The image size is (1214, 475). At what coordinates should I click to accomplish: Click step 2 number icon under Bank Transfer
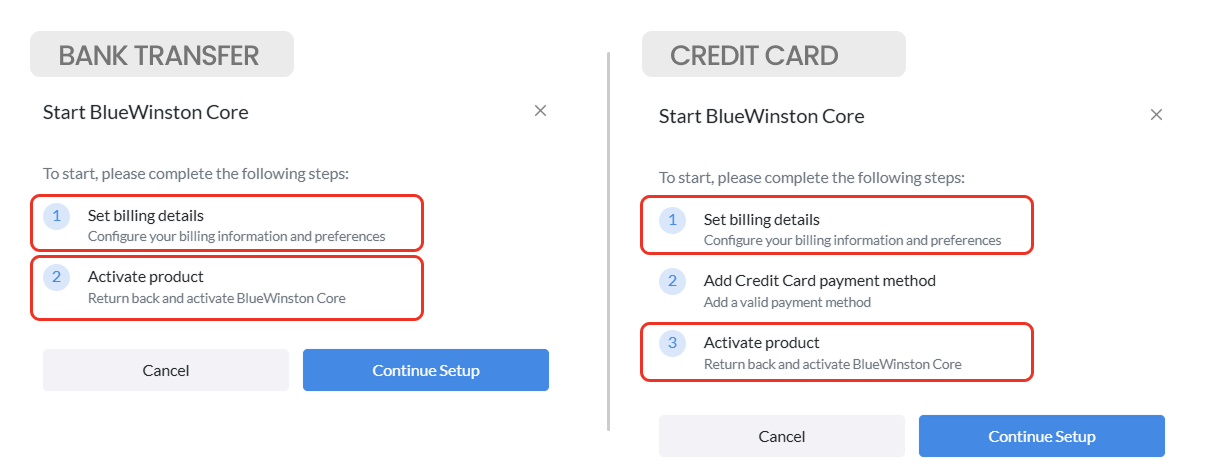pos(57,277)
